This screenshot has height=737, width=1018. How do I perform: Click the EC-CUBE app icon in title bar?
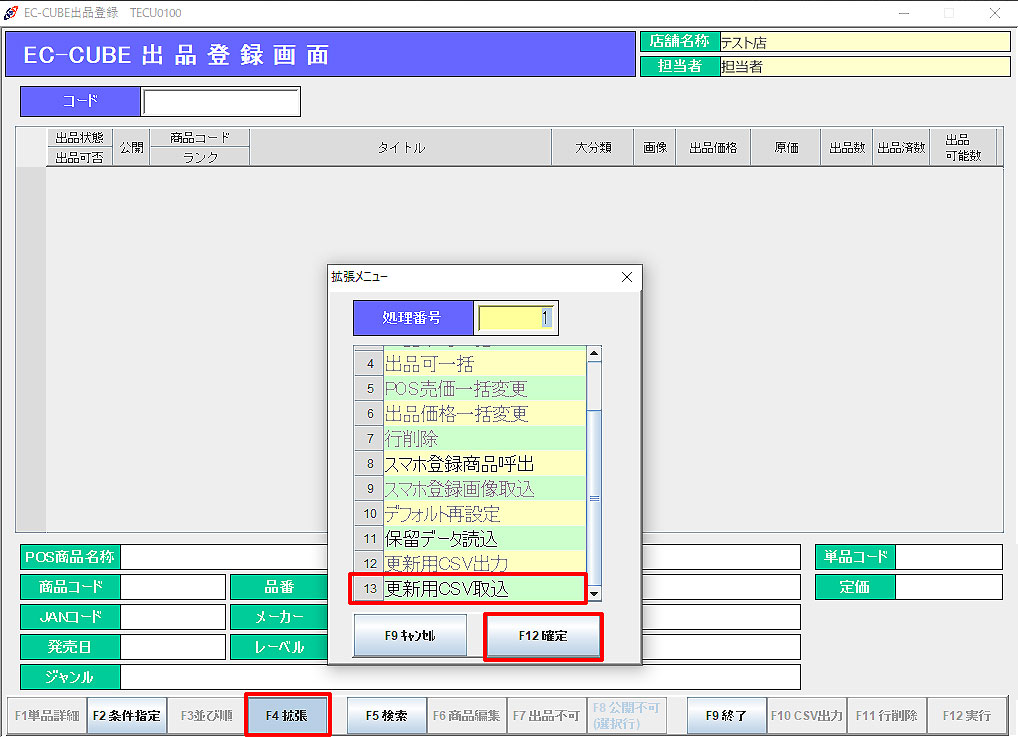(11, 13)
